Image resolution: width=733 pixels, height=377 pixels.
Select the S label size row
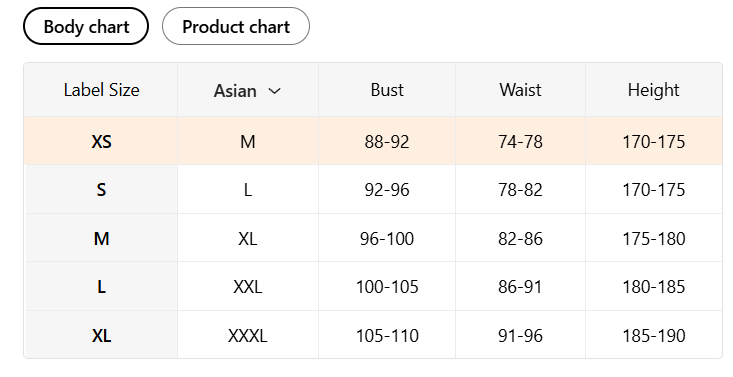[101, 190]
